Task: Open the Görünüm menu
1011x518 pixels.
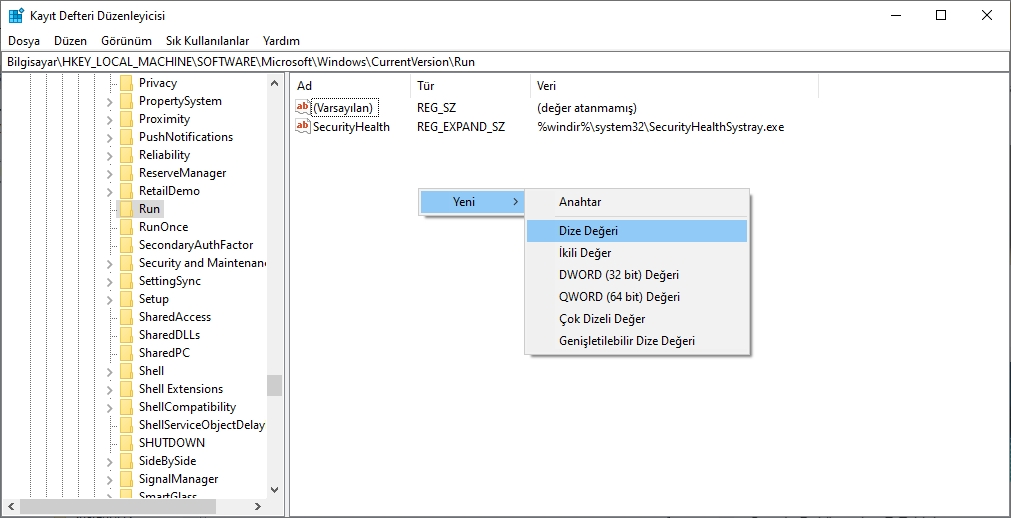Action: (x=126, y=41)
